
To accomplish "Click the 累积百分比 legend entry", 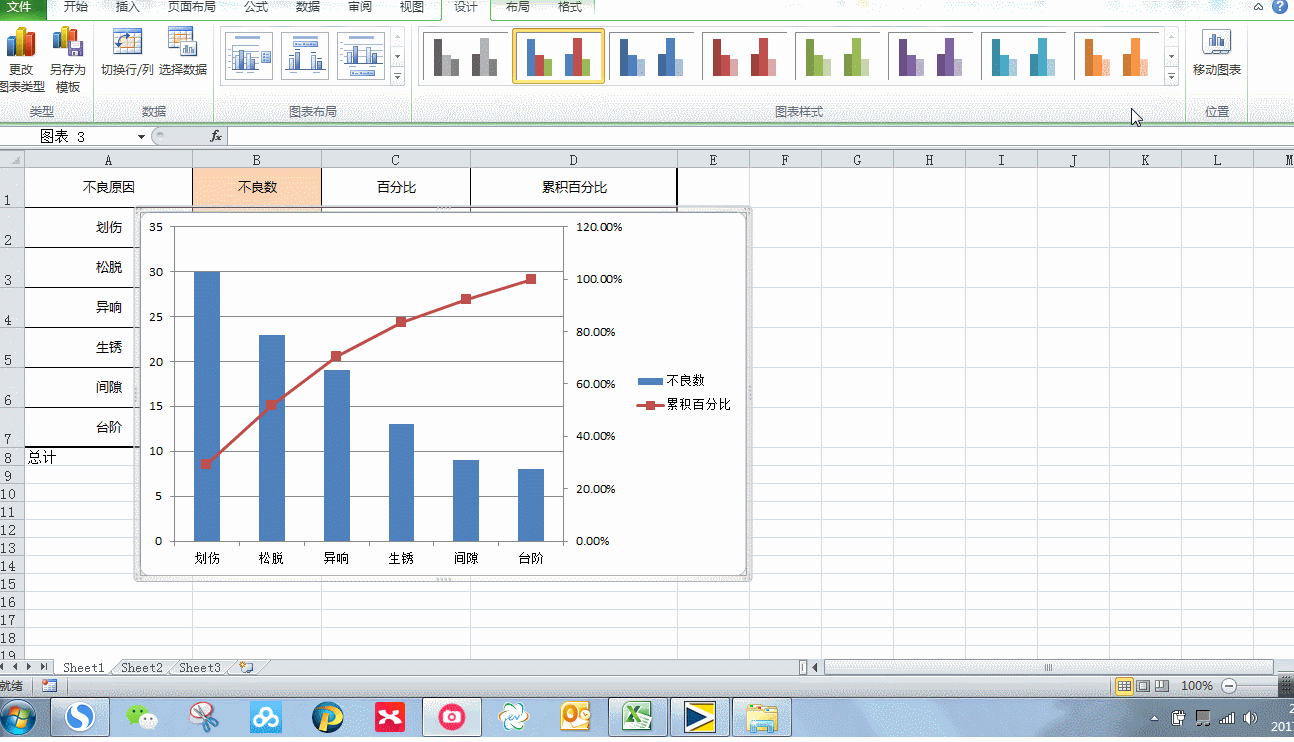I will coord(684,404).
